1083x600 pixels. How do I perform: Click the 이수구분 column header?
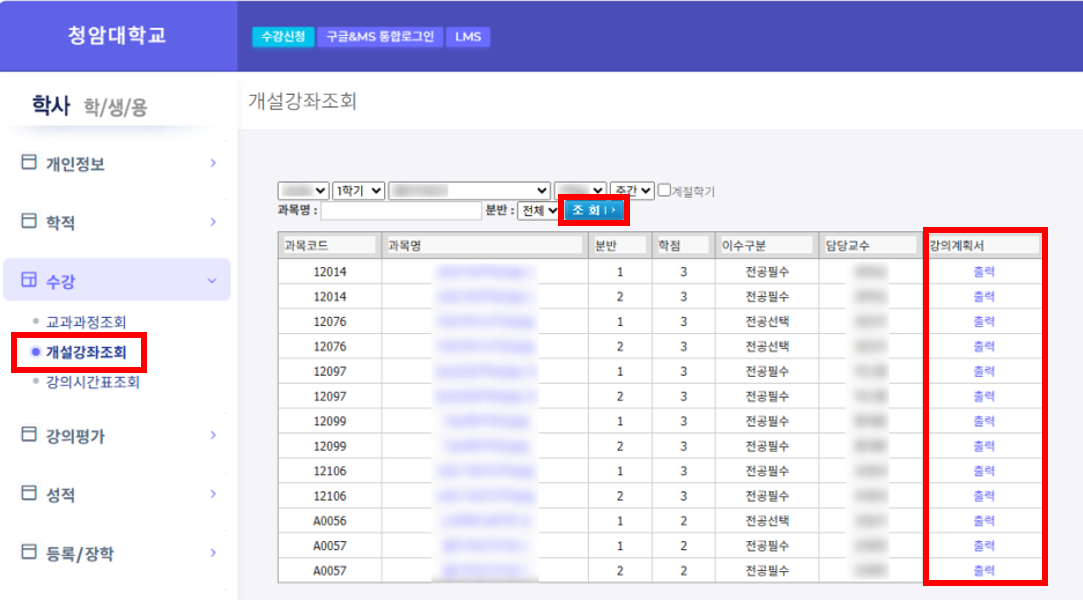(x=767, y=245)
